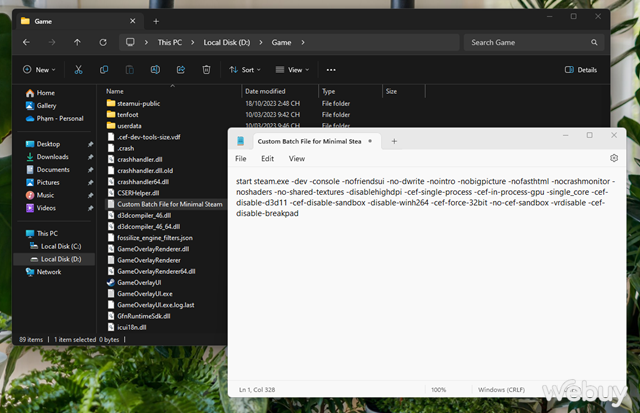The width and height of the screenshot is (640, 413).
Task: Click the Delete trash icon
Action: tap(207, 70)
